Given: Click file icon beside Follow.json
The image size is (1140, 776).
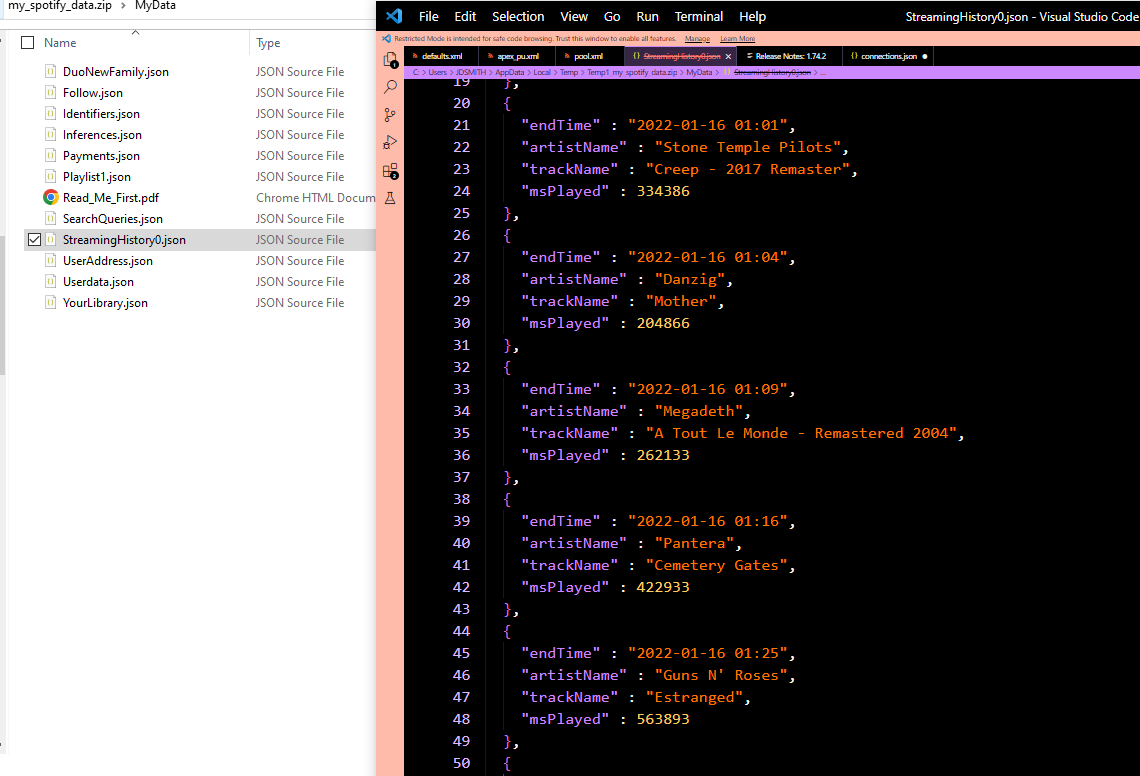Looking at the screenshot, I should [x=50, y=92].
